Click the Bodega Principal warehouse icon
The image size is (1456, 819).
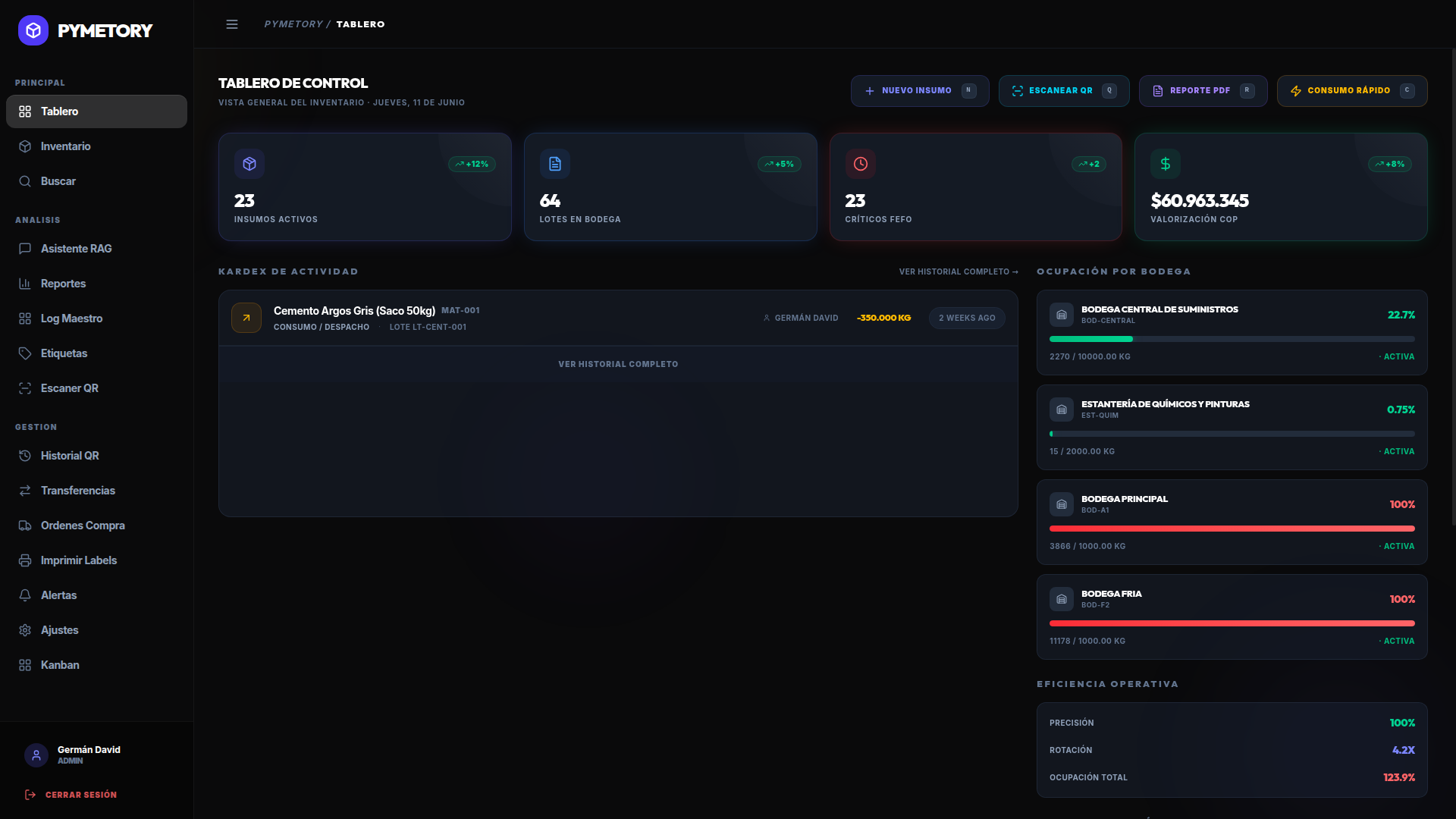click(x=1062, y=504)
